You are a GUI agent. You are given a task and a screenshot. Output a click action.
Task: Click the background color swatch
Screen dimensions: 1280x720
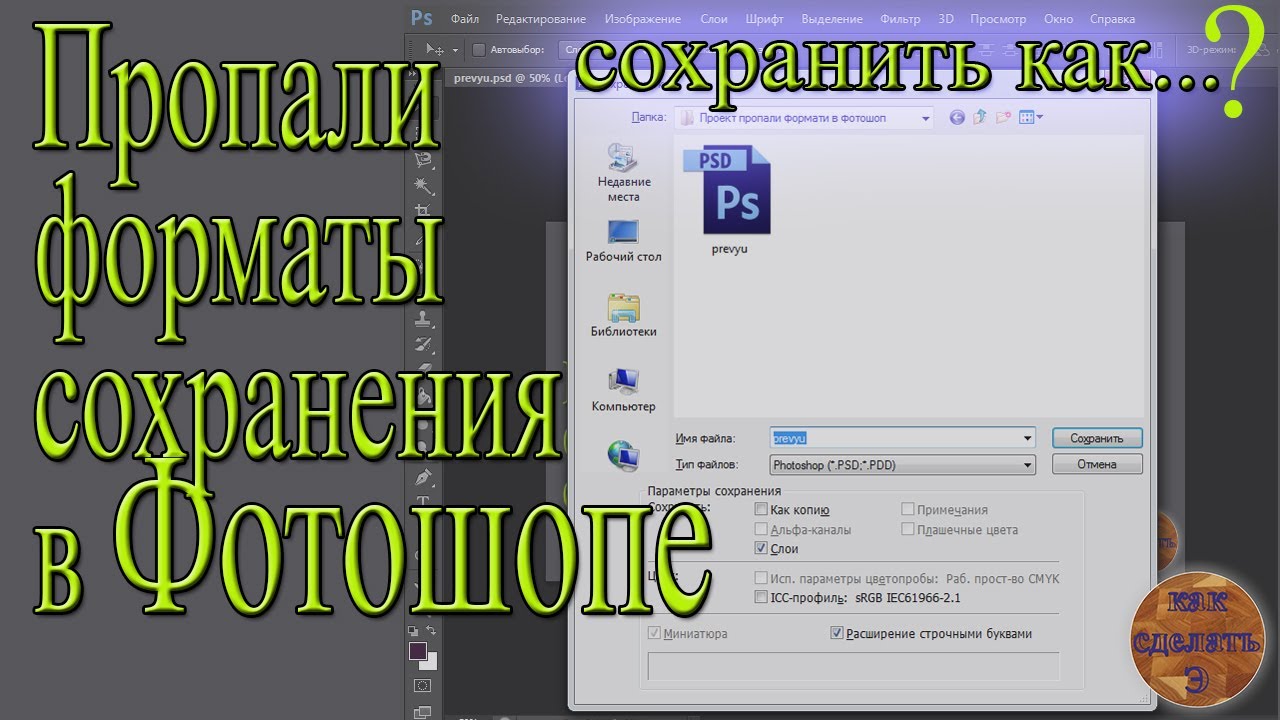[x=432, y=663]
